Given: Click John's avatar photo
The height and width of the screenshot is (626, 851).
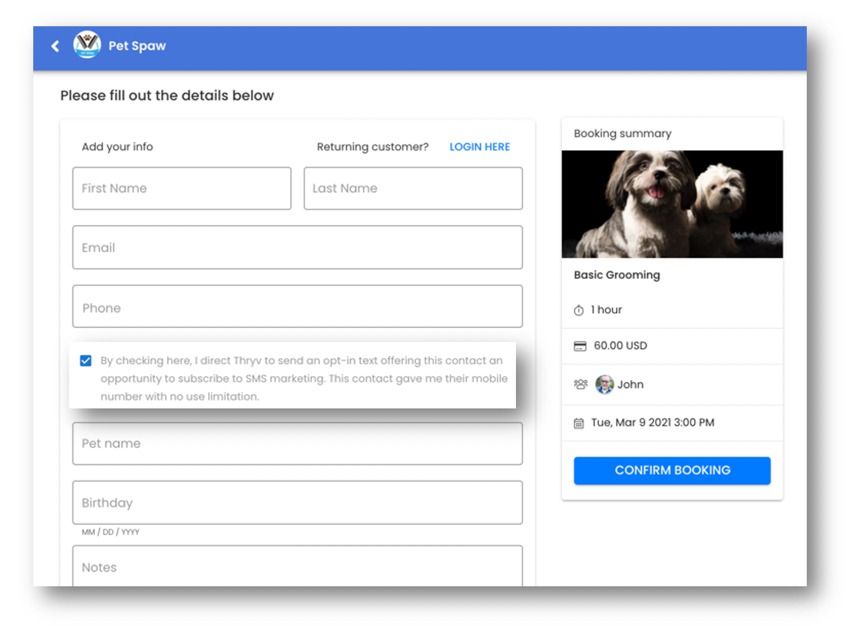Looking at the screenshot, I should [604, 384].
